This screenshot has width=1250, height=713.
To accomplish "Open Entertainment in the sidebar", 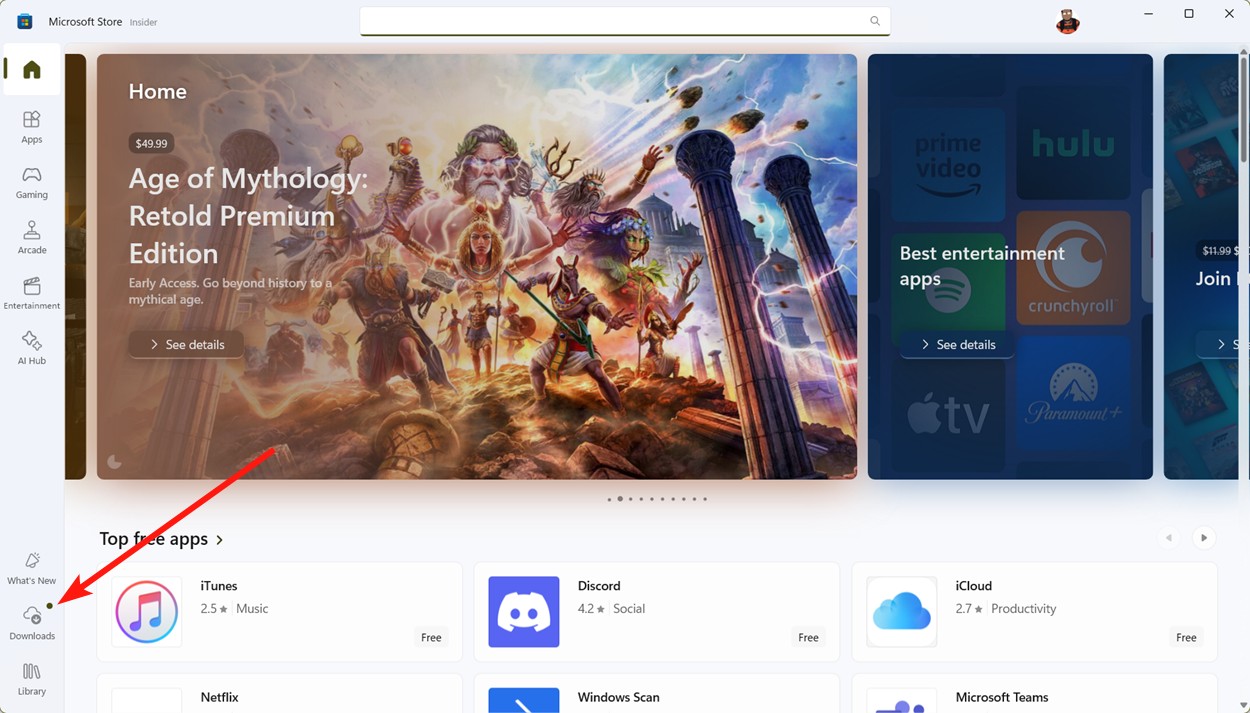I will 32,293.
